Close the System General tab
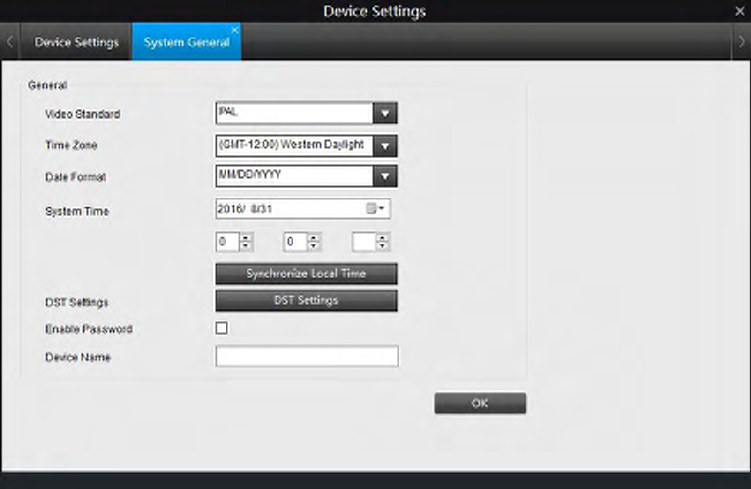 click(x=235, y=30)
